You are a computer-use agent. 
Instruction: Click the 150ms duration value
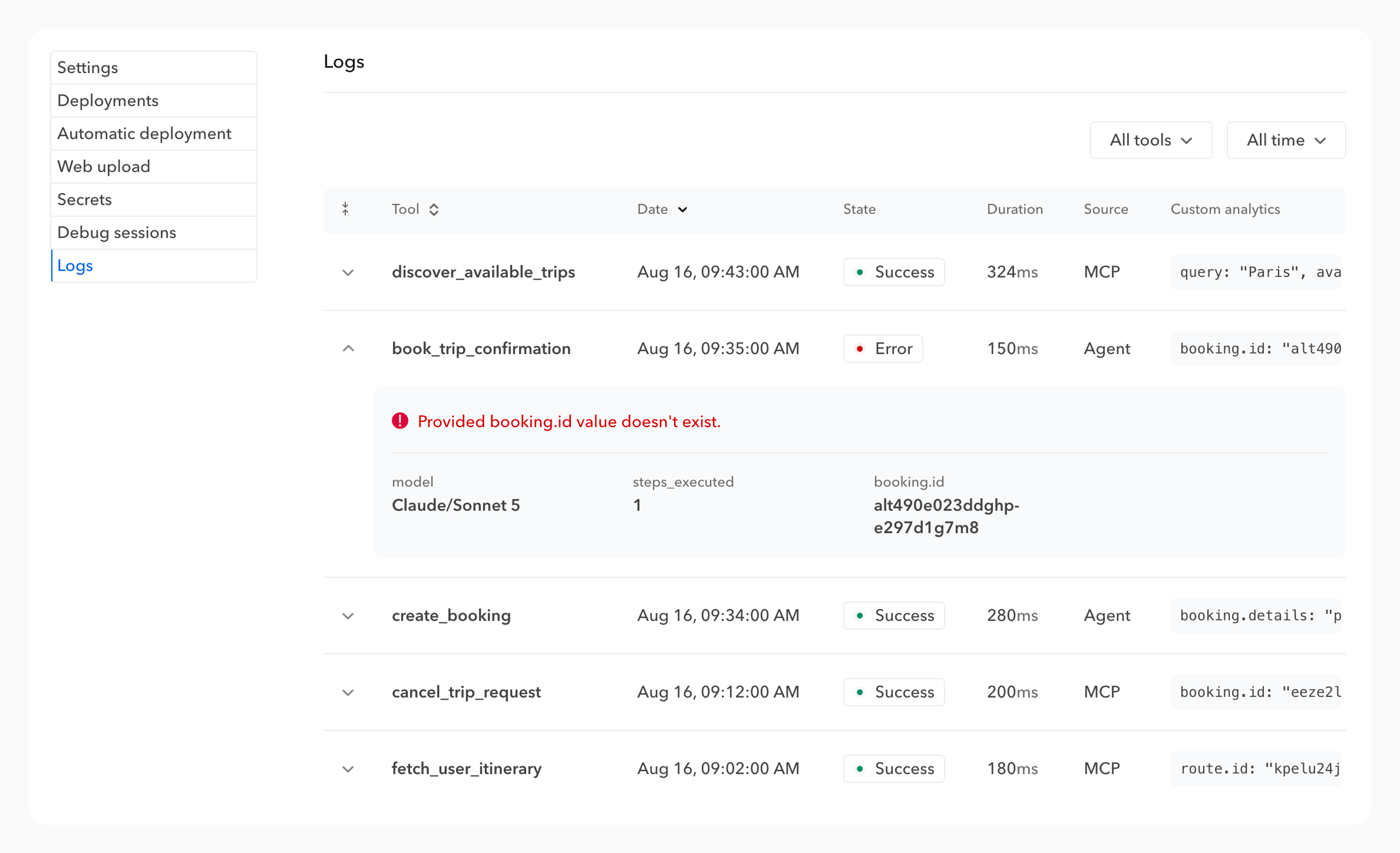pyautogui.click(x=1012, y=349)
